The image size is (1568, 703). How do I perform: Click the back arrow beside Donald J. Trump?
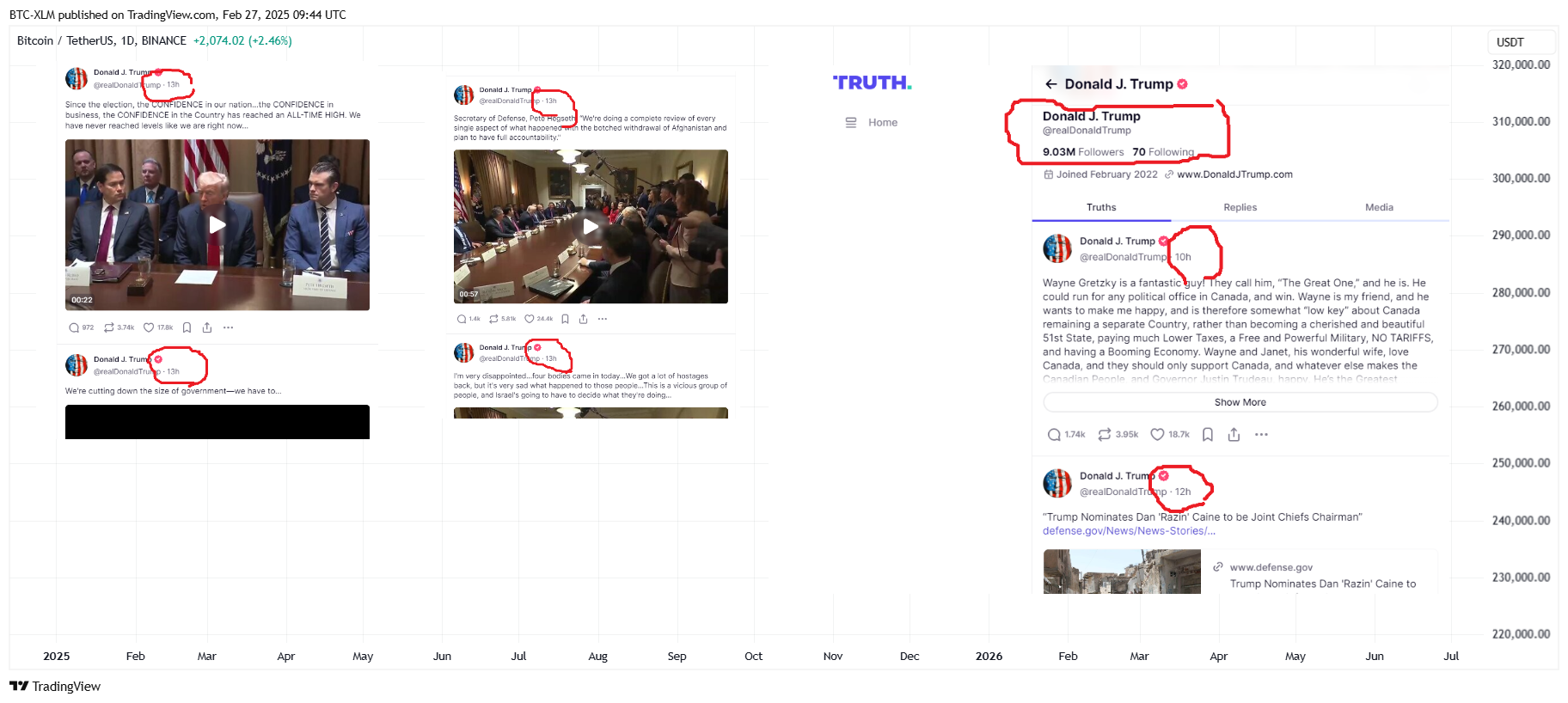coord(1050,84)
